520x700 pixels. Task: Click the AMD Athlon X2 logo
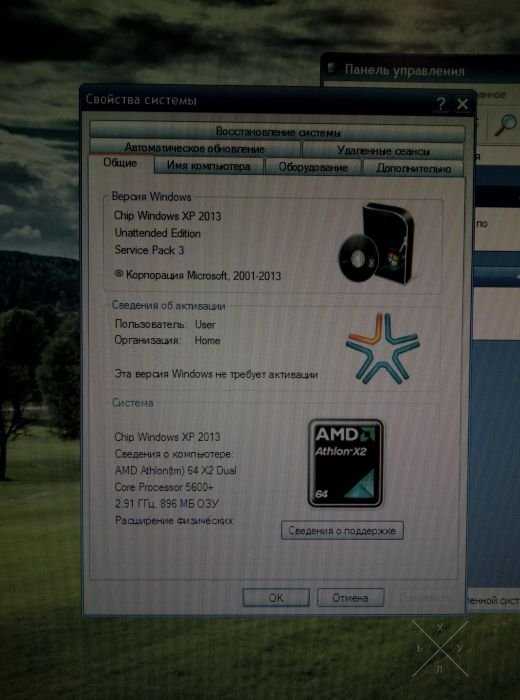345,463
